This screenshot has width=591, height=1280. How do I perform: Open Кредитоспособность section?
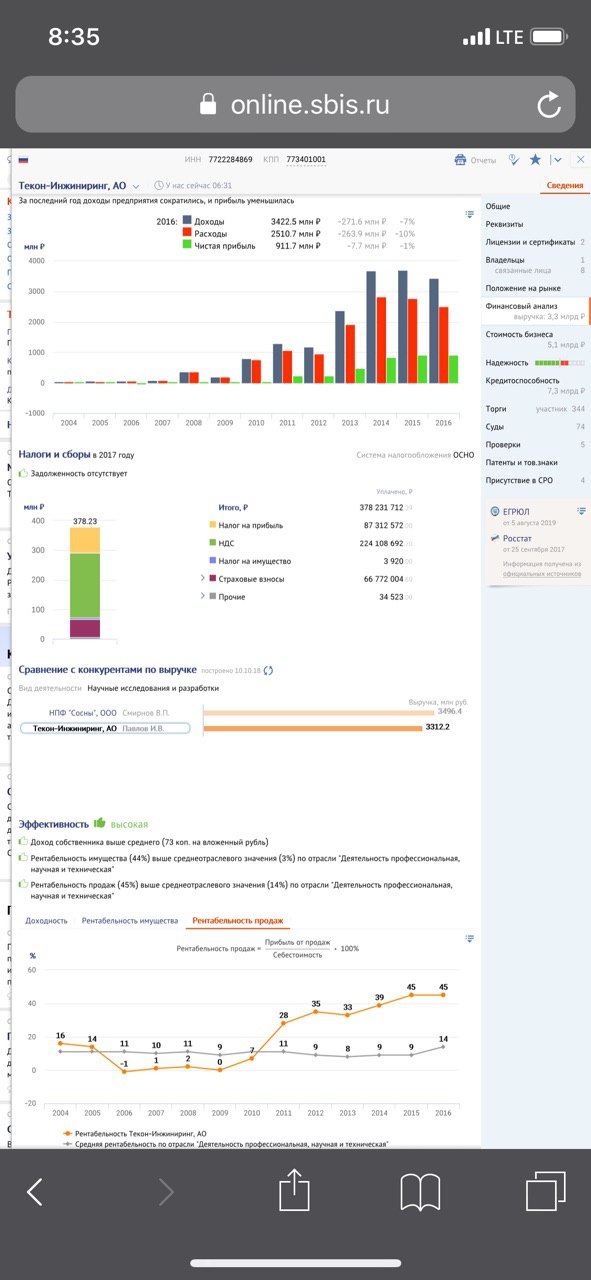pos(521,380)
